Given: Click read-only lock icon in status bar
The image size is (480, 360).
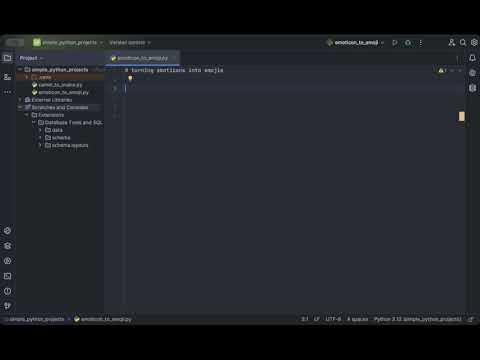Looking at the screenshot, I should [470, 319].
